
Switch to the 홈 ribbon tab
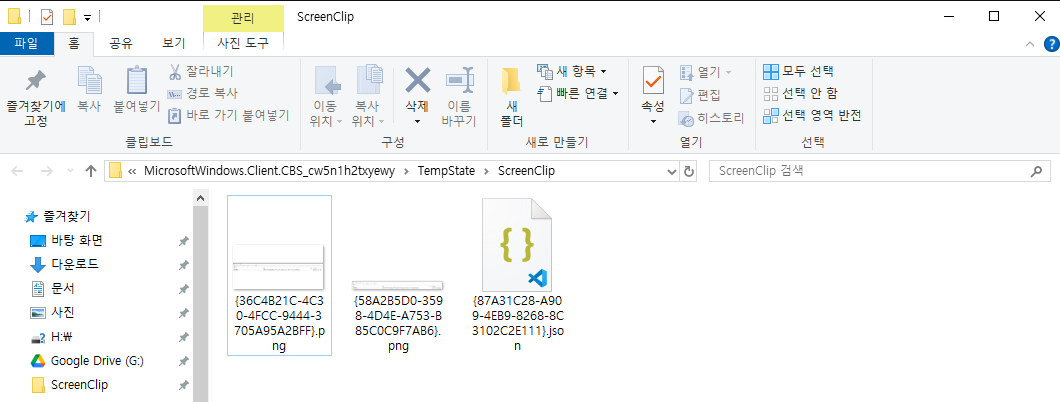pos(74,44)
